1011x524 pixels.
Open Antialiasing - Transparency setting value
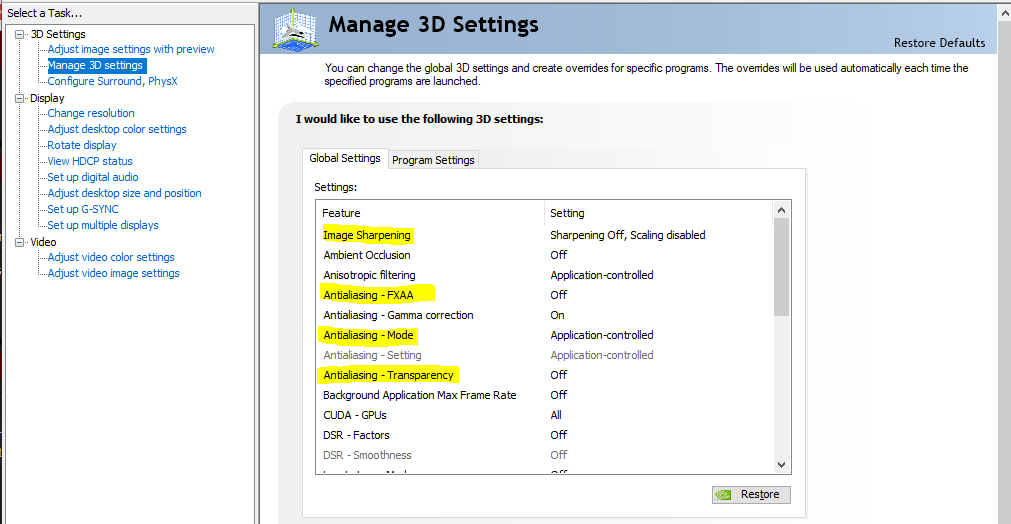[558, 375]
